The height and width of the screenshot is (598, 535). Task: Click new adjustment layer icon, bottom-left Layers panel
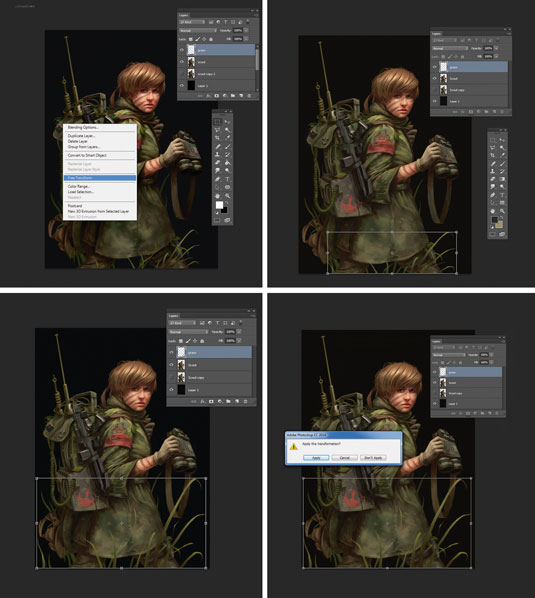click(x=220, y=401)
